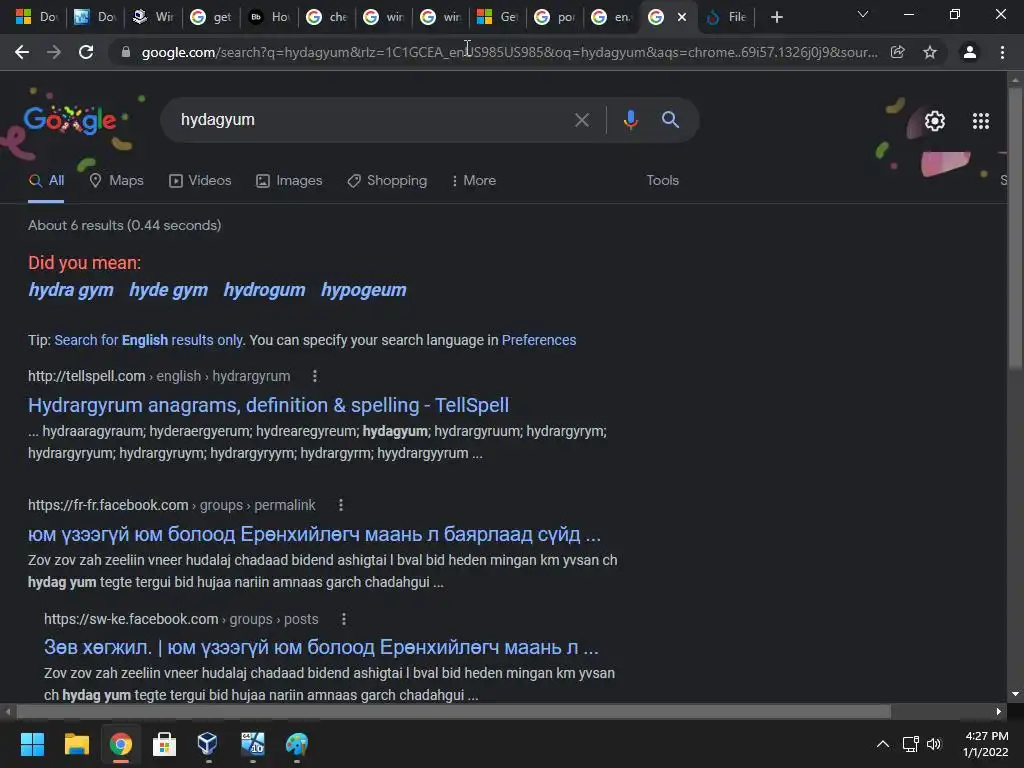Image resolution: width=1024 pixels, height=768 pixels.
Task: Reload the current page
Action: click(86, 52)
